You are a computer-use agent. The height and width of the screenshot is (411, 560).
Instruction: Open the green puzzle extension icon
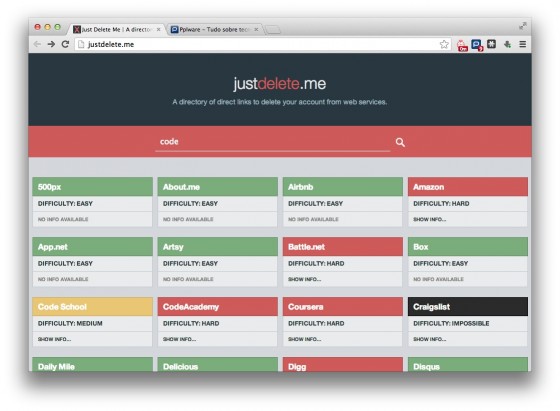[507, 44]
